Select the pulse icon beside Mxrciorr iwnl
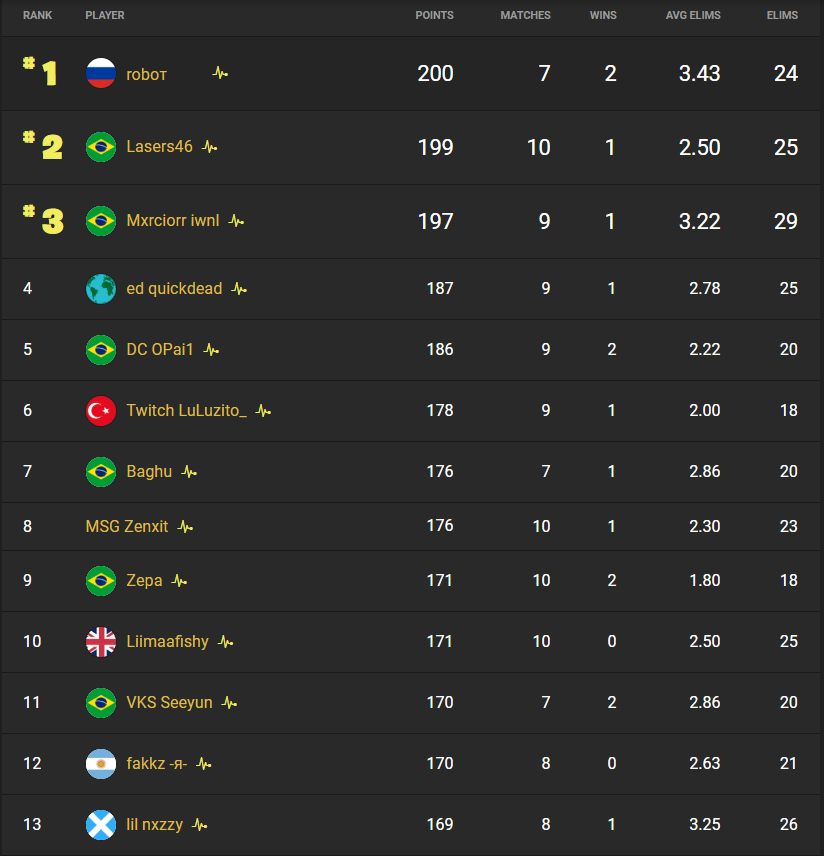This screenshot has height=856, width=824. 236,221
